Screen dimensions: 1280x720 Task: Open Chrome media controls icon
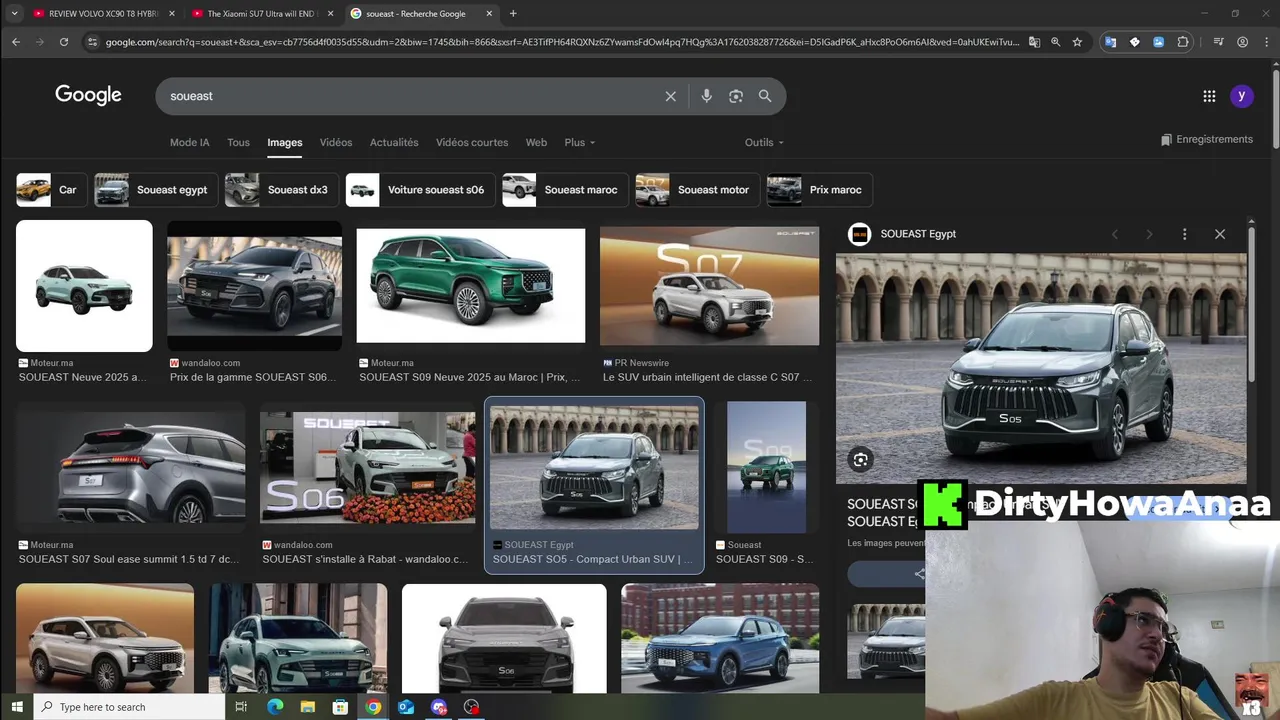pos(1218,42)
